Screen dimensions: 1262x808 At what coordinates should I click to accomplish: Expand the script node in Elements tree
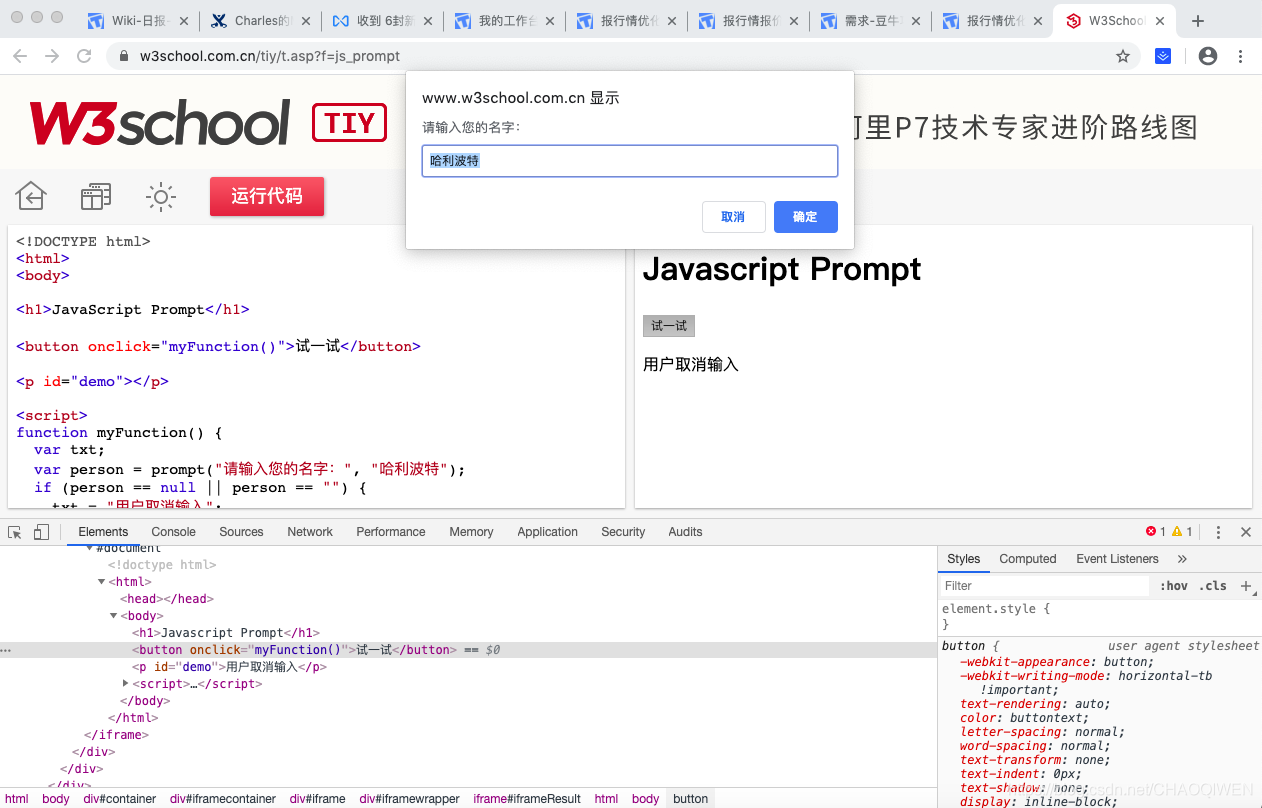coord(126,684)
